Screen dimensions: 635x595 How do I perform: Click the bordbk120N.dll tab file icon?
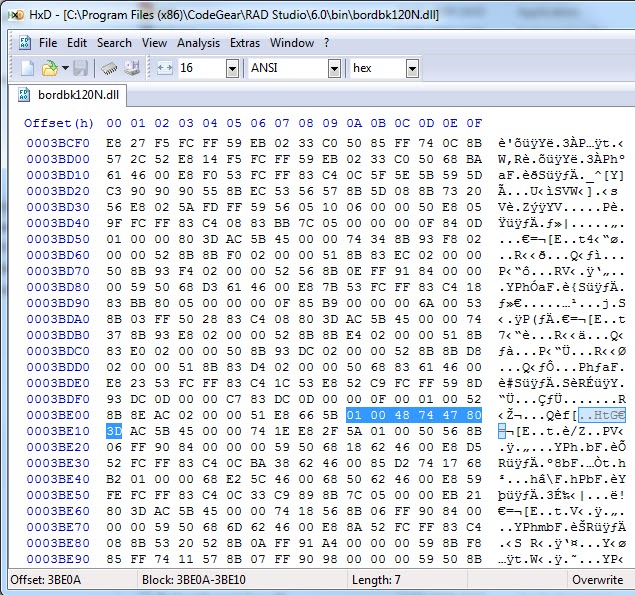(x=24, y=95)
